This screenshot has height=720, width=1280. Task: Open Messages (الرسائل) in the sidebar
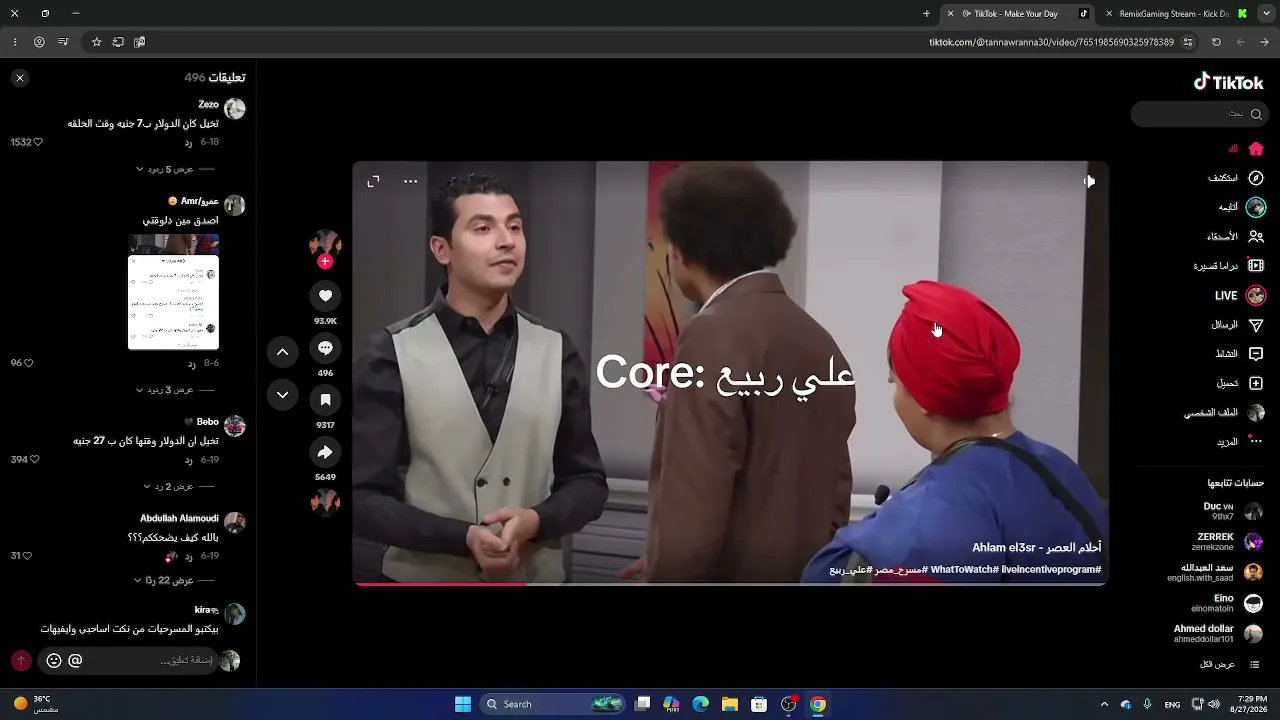click(x=1237, y=325)
